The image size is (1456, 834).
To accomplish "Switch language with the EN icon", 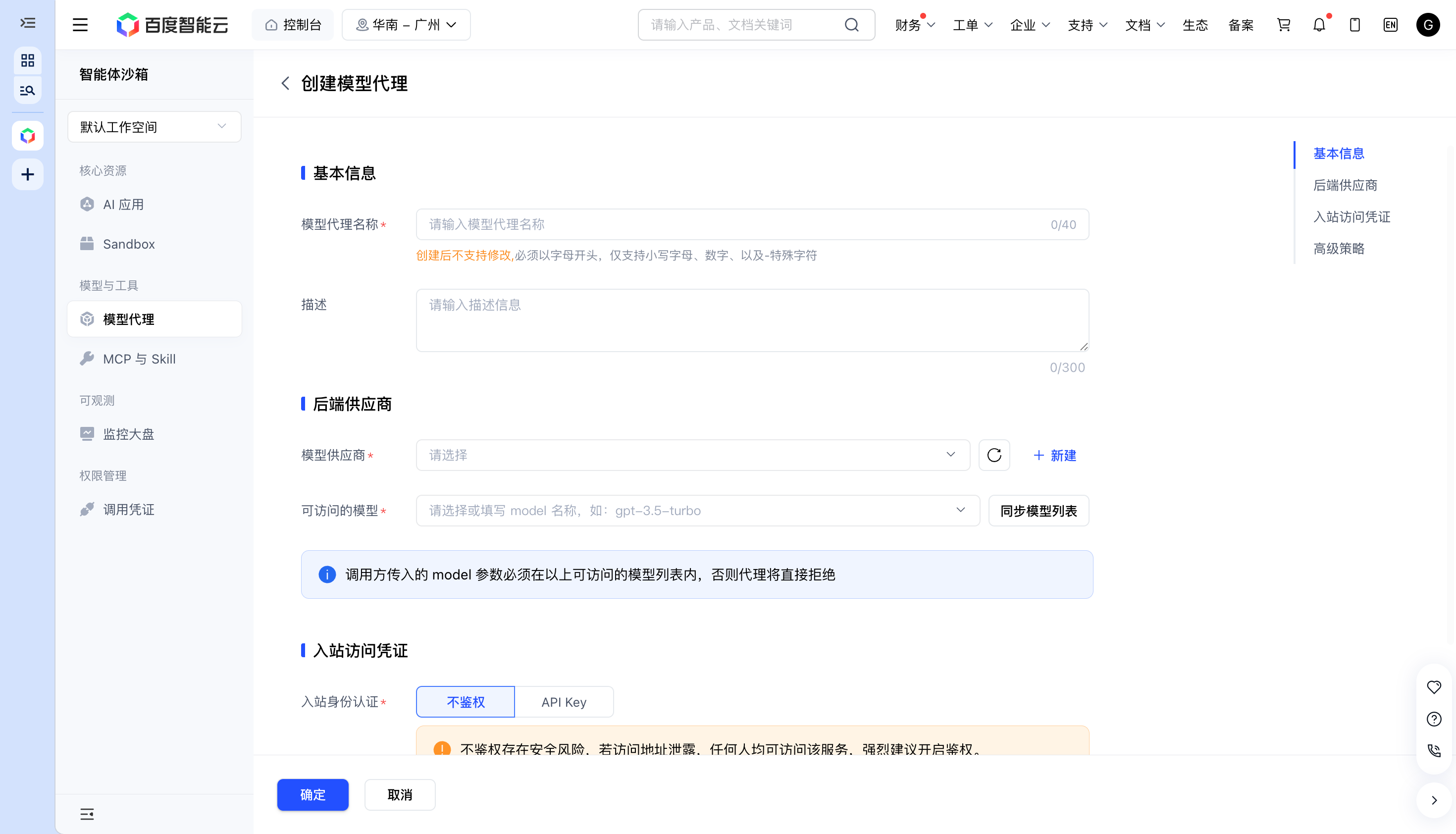I will [1390, 25].
